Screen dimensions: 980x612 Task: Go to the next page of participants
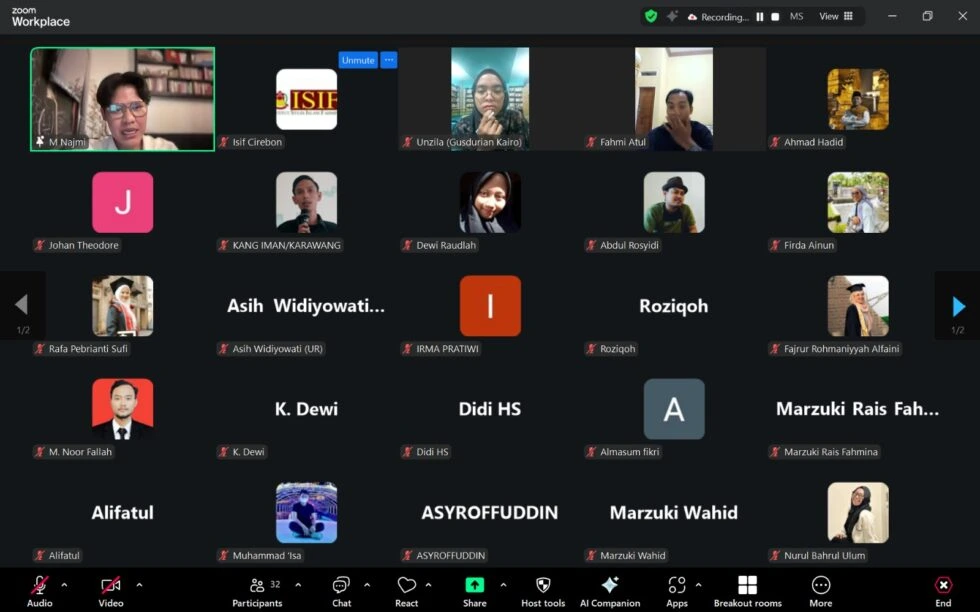[x=958, y=306]
